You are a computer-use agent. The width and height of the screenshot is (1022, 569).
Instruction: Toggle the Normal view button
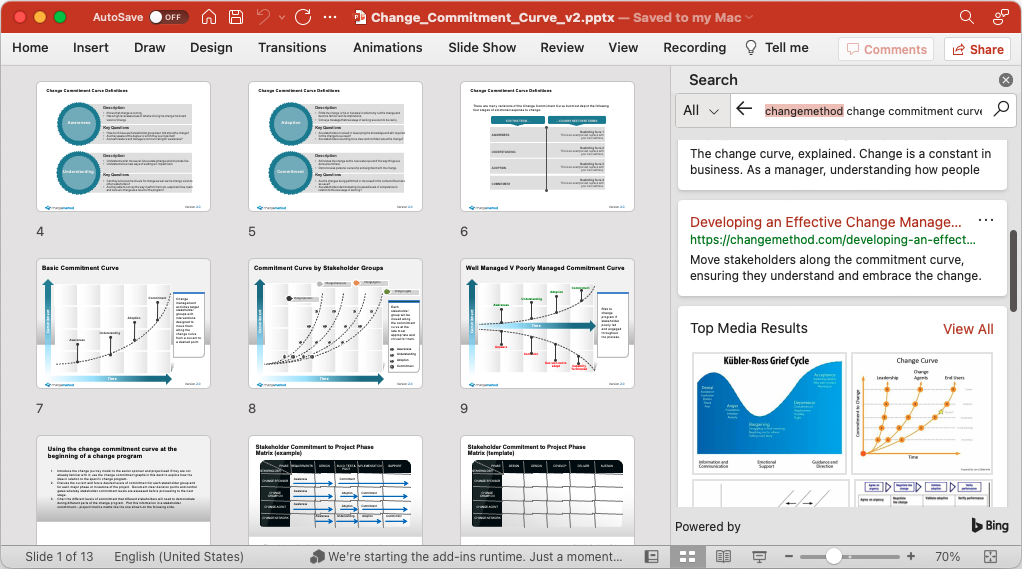pos(652,556)
